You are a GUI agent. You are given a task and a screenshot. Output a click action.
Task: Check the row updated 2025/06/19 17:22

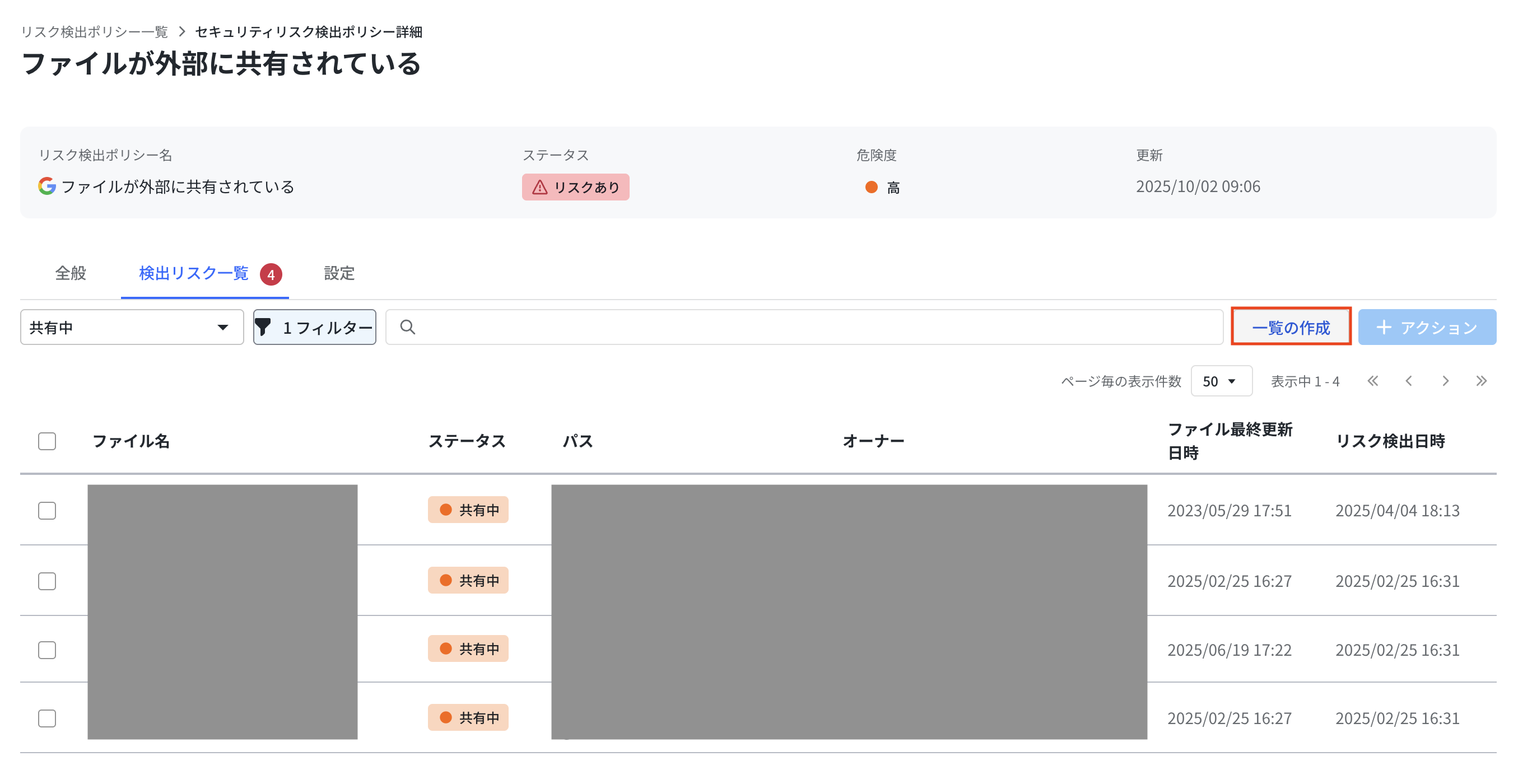click(47, 650)
